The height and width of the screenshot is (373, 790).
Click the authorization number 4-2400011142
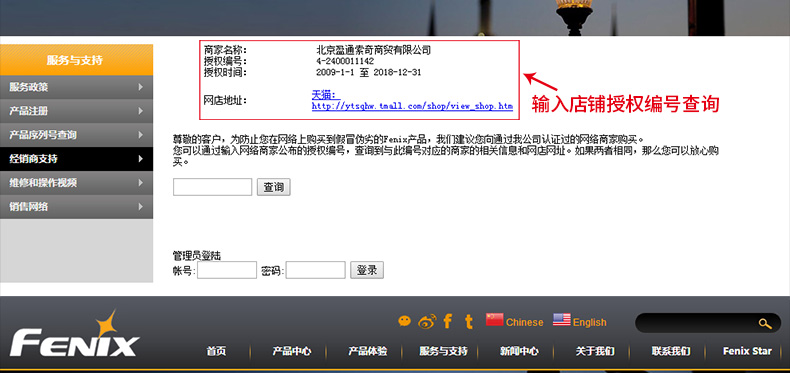(x=345, y=61)
